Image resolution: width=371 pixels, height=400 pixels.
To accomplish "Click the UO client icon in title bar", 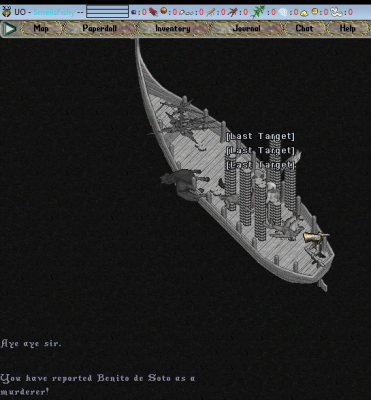I will point(6,12).
